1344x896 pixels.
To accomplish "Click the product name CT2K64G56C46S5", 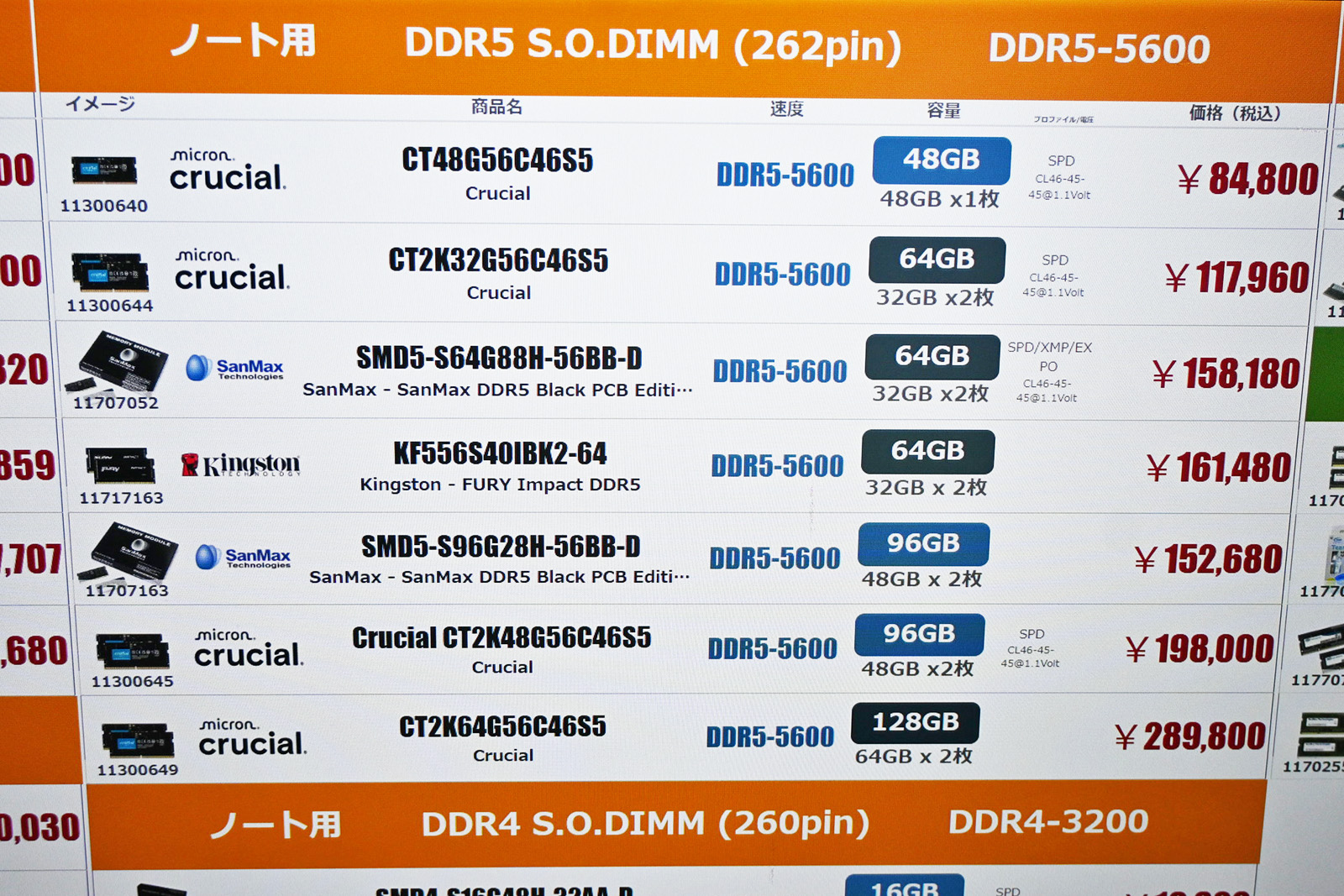I will 502,726.
